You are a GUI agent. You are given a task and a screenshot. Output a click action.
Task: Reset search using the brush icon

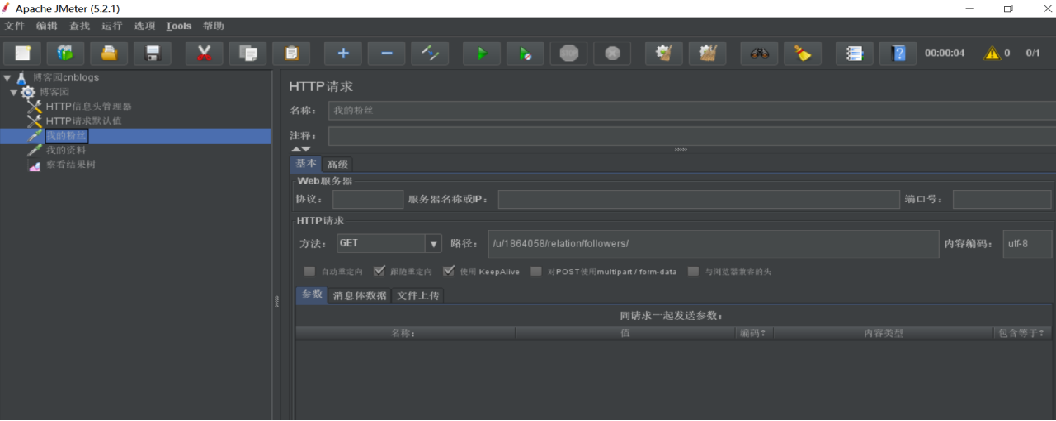coord(803,53)
